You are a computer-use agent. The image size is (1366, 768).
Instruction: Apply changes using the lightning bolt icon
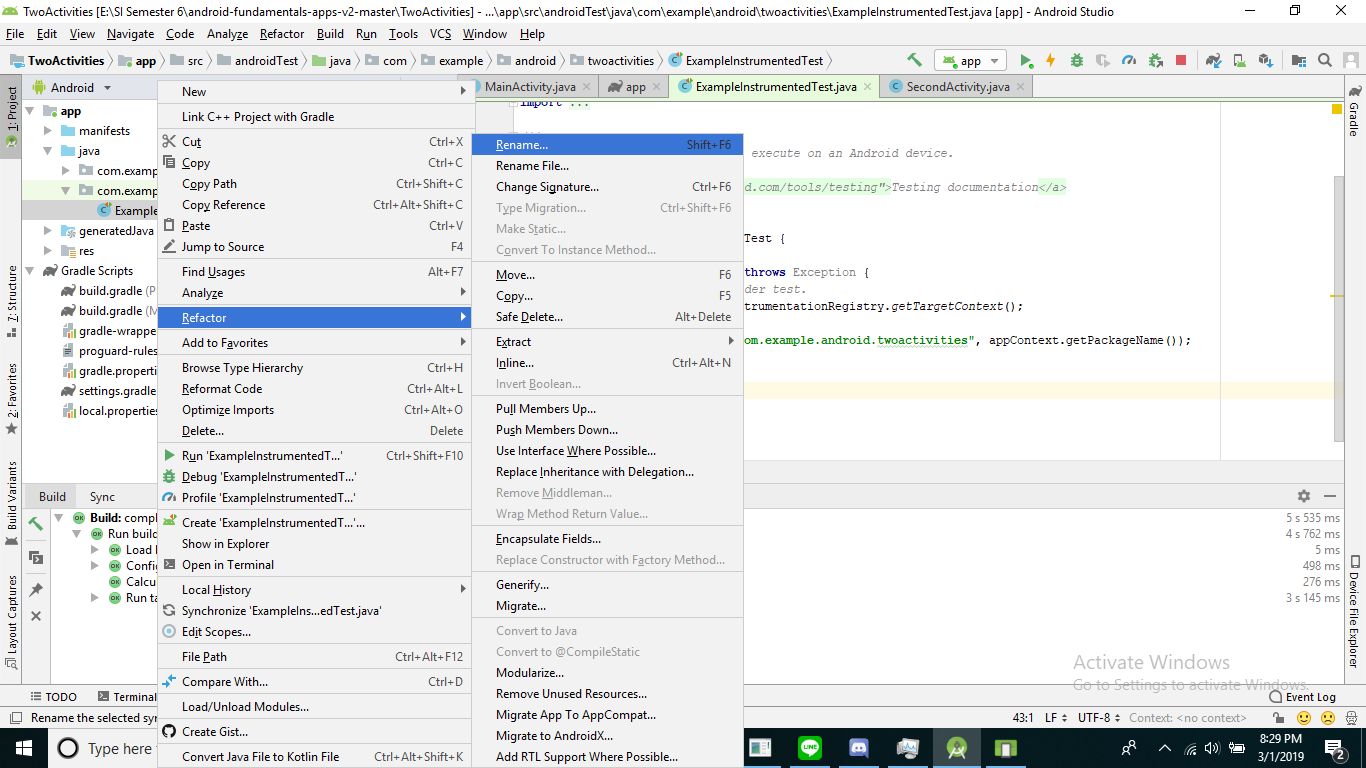pyautogui.click(x=1050, y=60)
